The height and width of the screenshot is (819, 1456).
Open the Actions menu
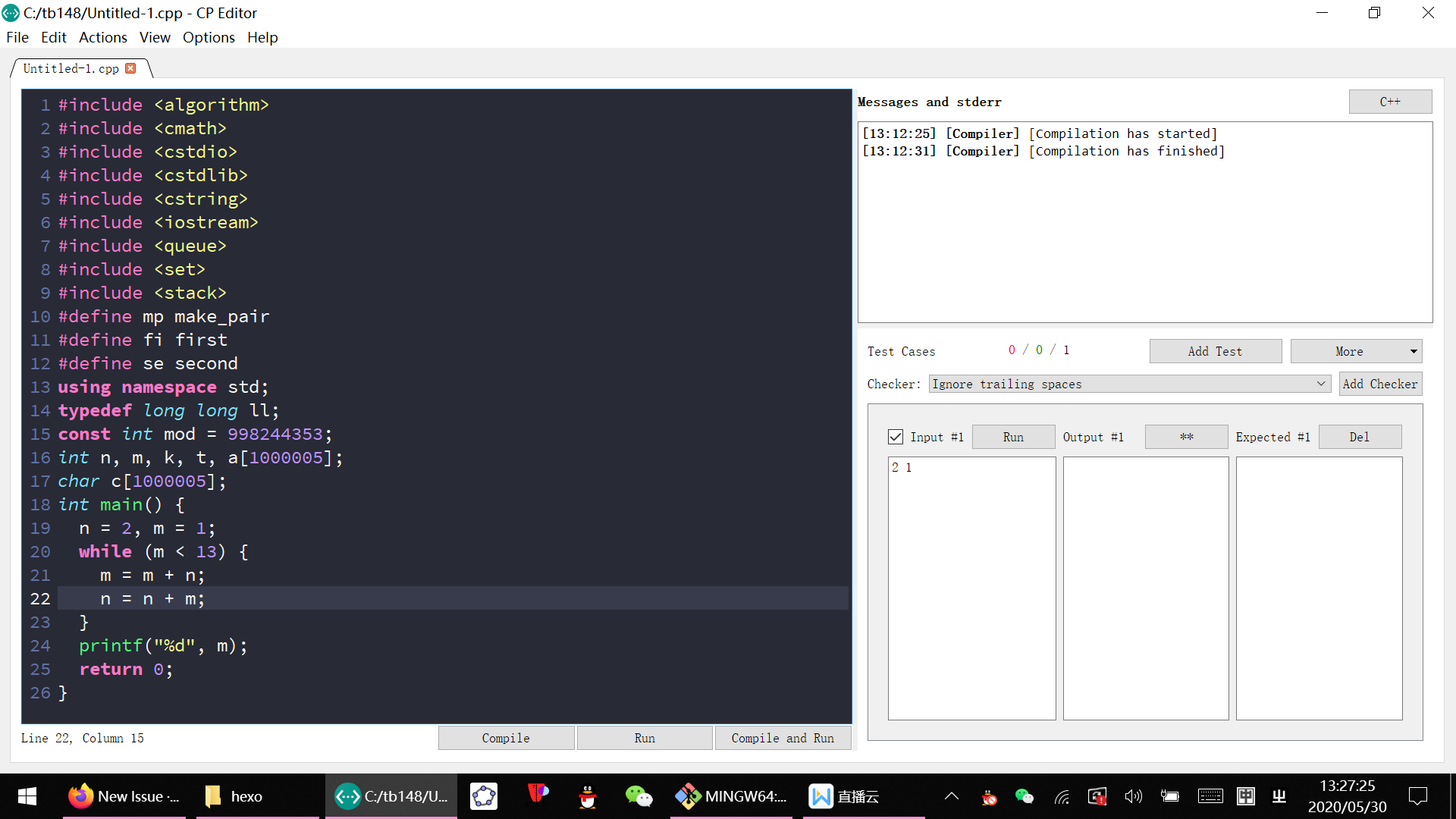click(x=103, y=37)
